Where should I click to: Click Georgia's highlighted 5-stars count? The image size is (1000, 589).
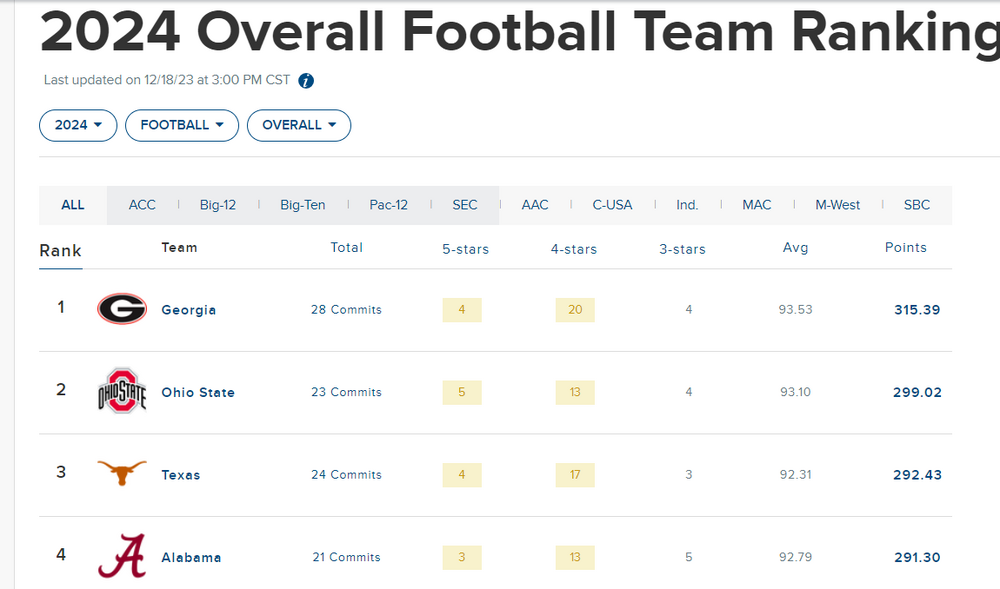pos(462,310)
